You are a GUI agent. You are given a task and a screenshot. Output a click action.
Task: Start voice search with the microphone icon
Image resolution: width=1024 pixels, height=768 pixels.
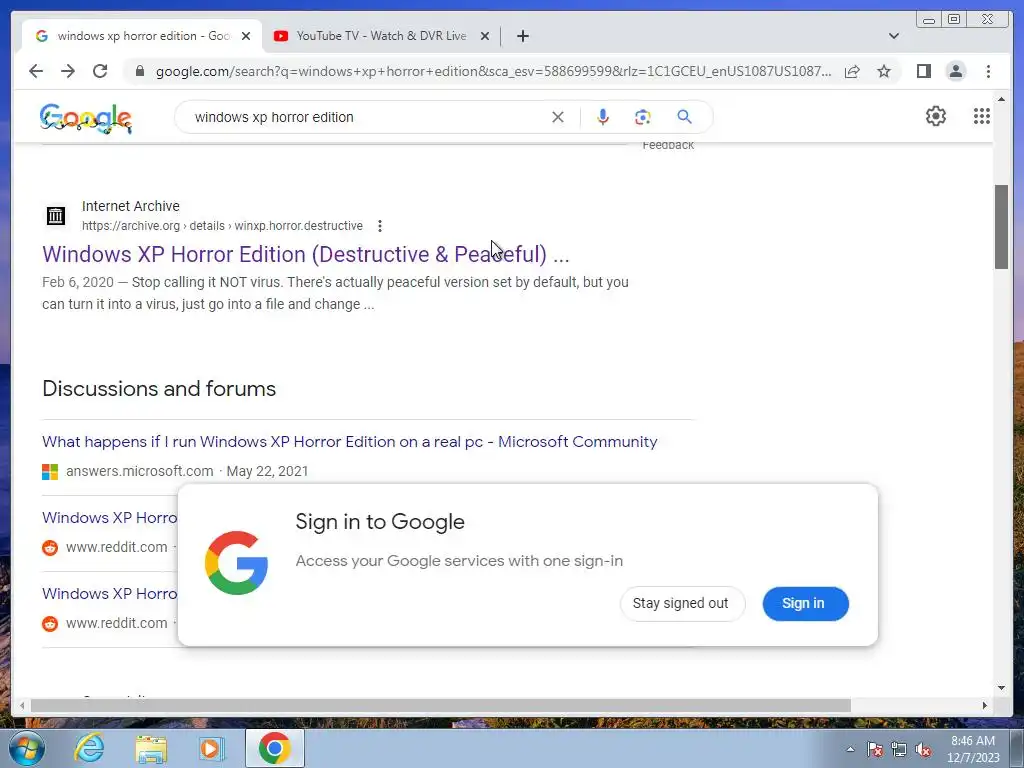pyautogui.click(x=603, y=117)
